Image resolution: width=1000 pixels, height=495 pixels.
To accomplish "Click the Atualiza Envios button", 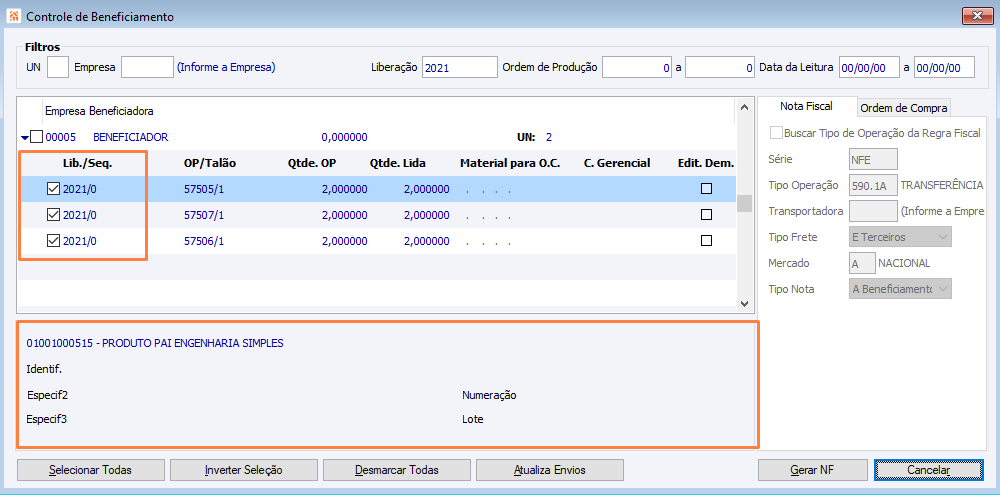I will click(x=550, y=470).
